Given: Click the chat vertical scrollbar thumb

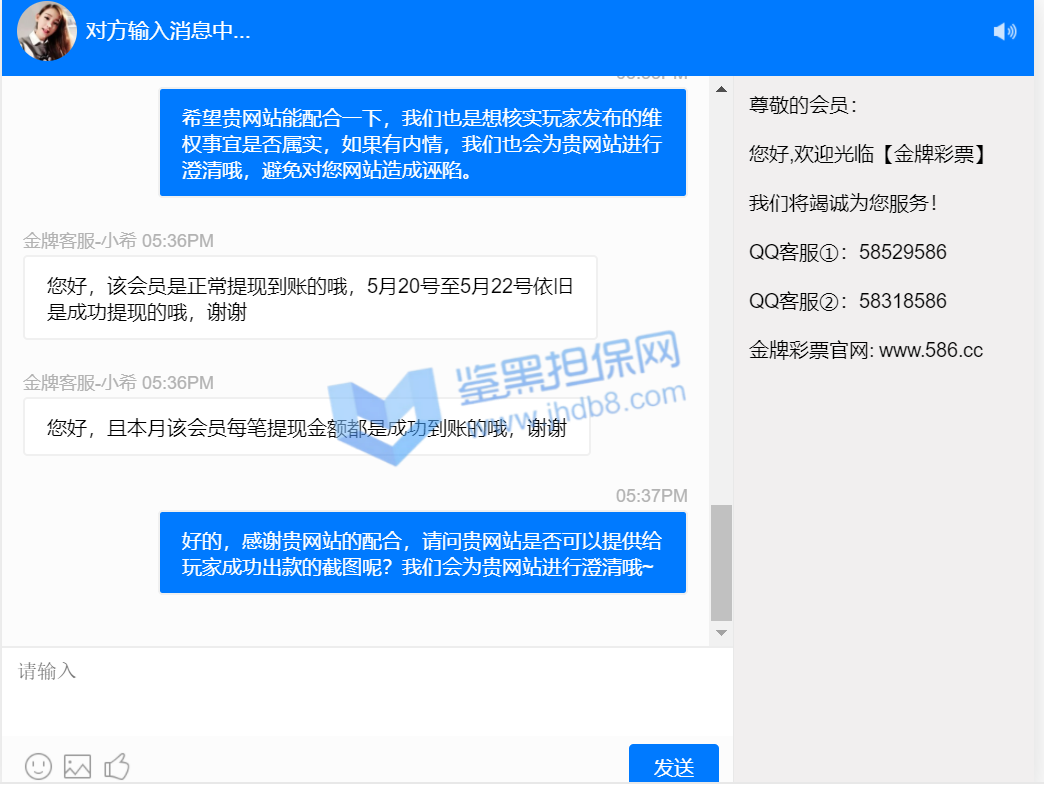Looking at the screenshot, I should [721, 562].
